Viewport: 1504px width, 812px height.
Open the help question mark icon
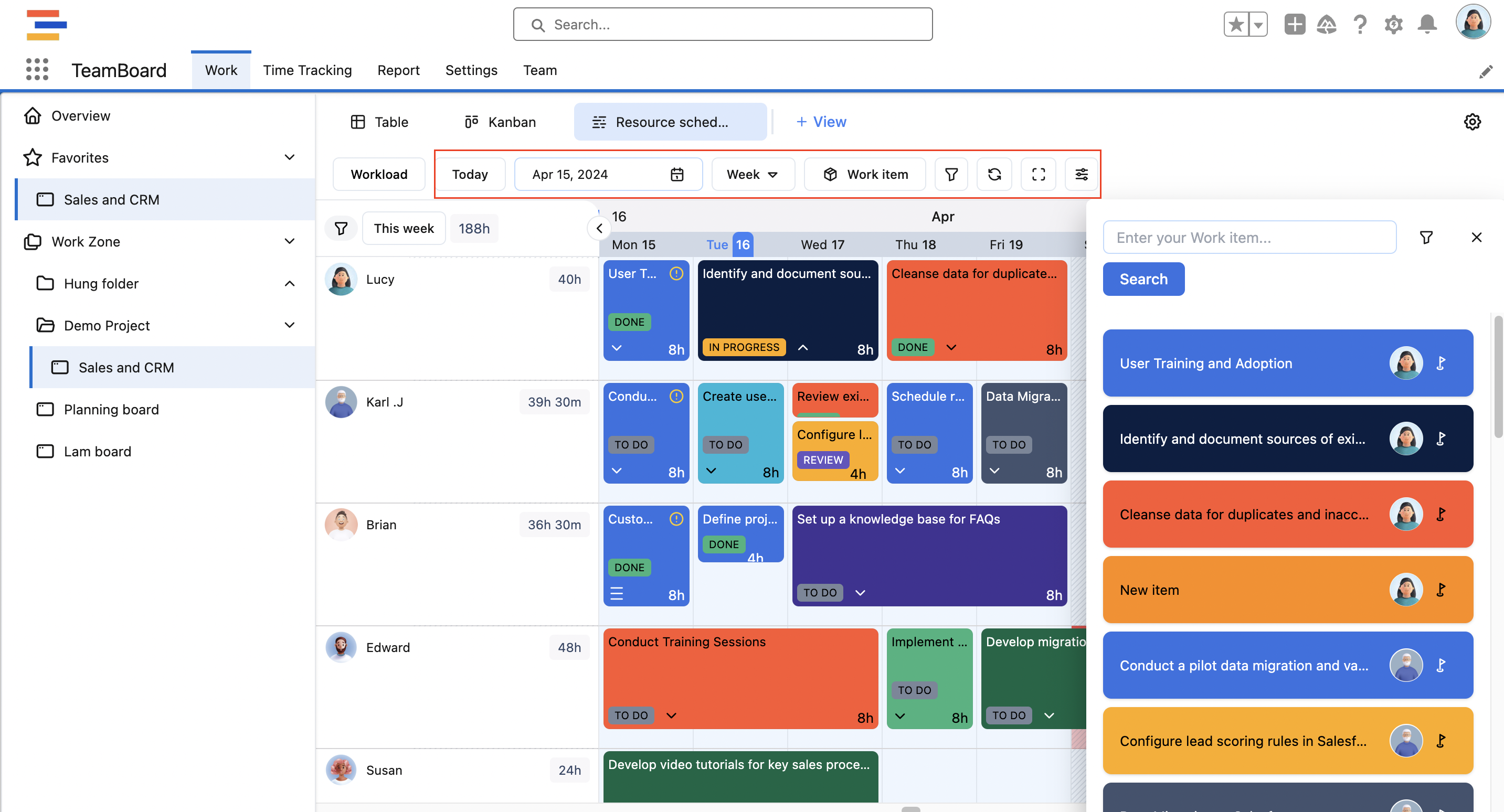click(1360, 24)
